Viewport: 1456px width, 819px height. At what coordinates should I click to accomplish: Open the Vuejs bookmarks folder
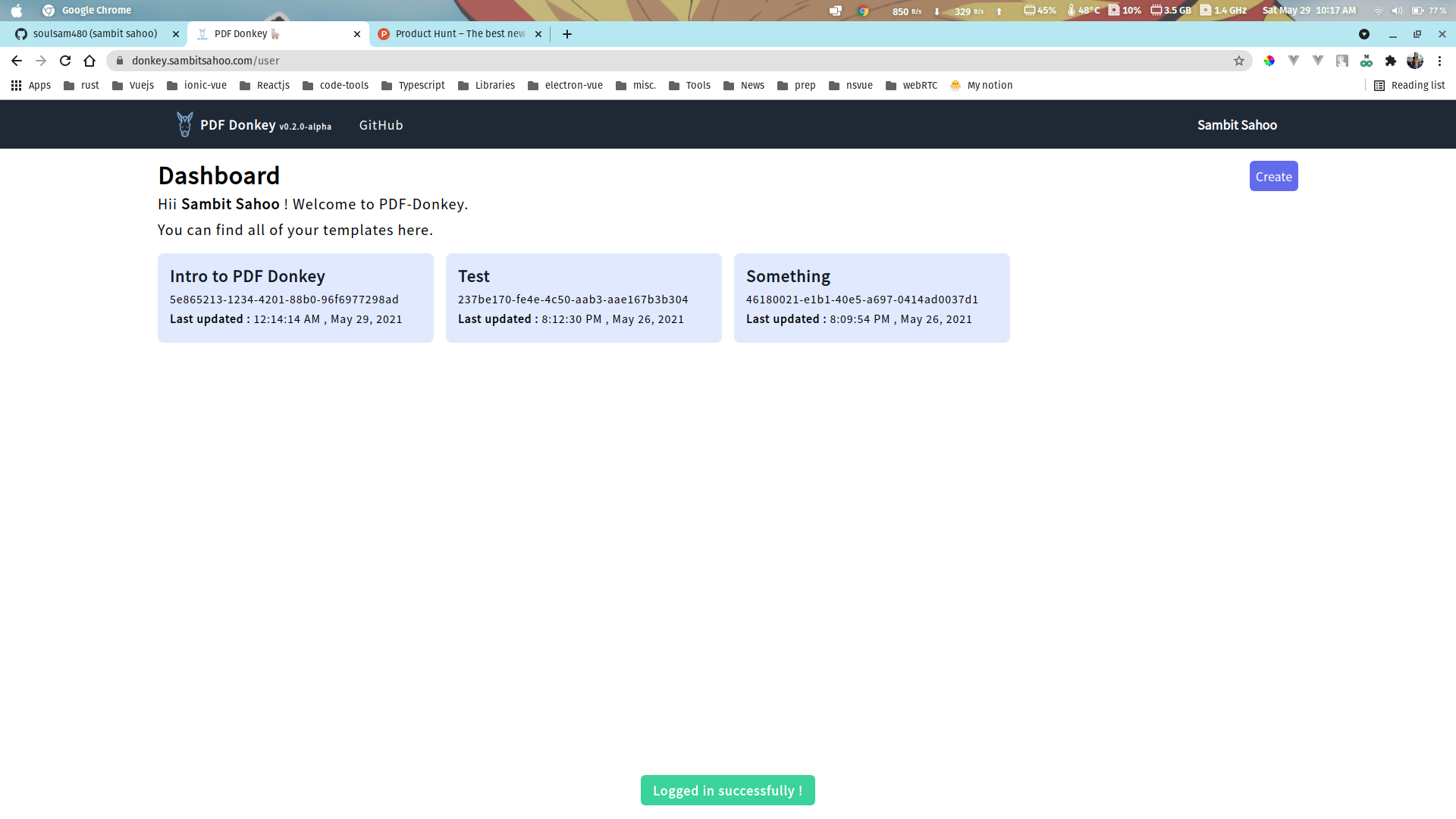coord(133,85)
